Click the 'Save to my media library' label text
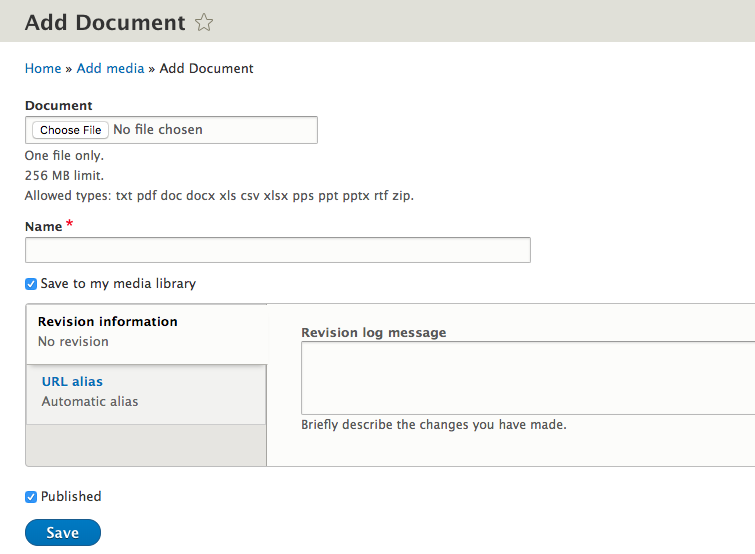 [118, 284]
